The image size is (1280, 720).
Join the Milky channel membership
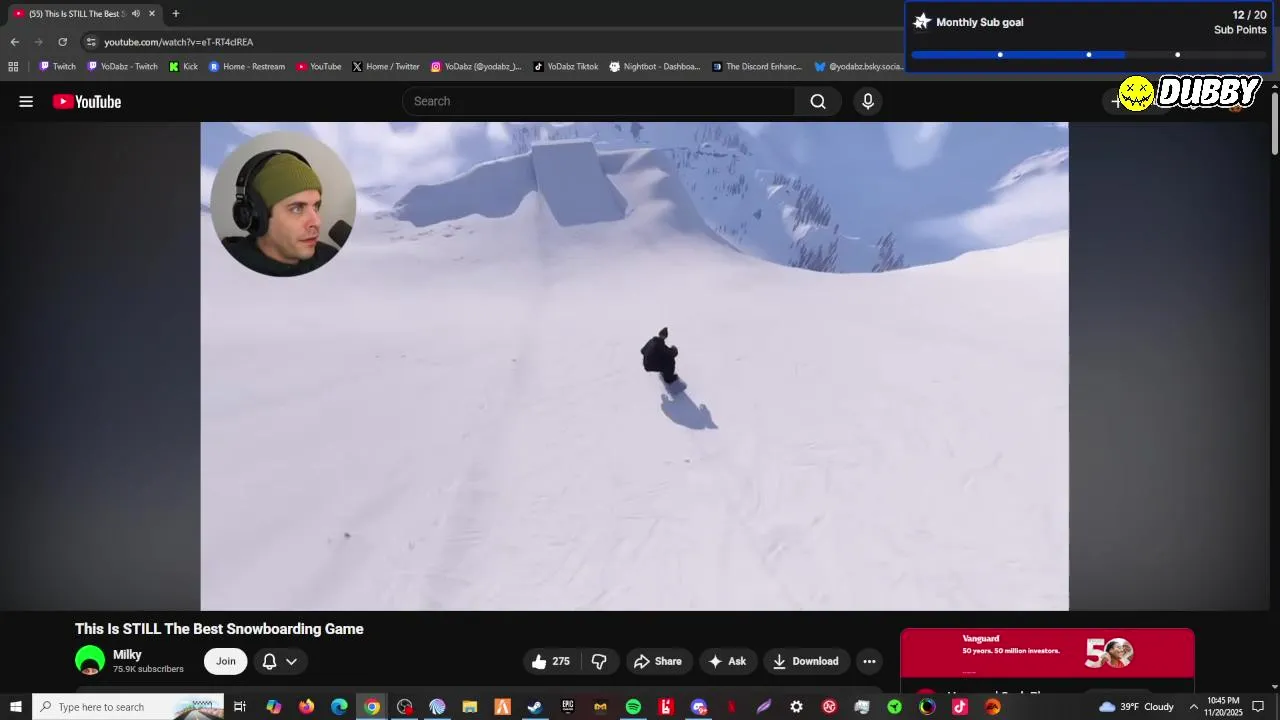[226, 661]
